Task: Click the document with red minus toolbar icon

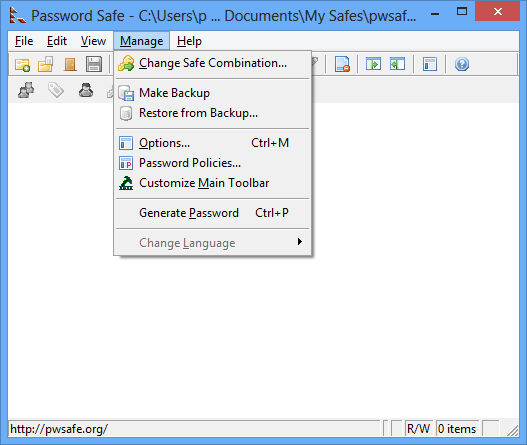Action: (x=342, y=64)
